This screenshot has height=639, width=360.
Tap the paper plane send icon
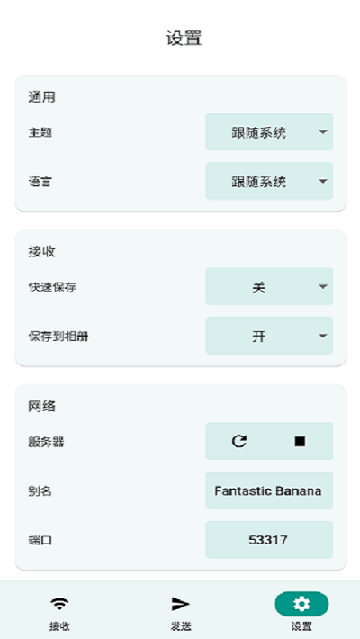(180, 604)
